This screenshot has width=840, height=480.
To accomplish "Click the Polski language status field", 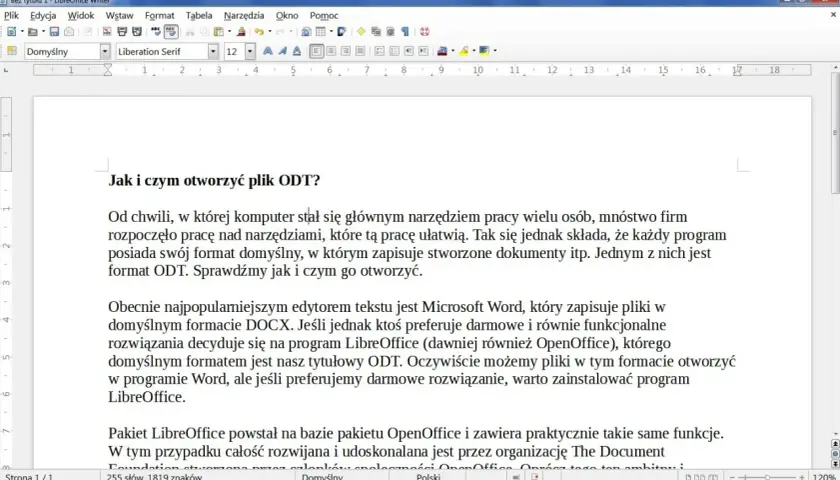I will click(x=428, y=476).
